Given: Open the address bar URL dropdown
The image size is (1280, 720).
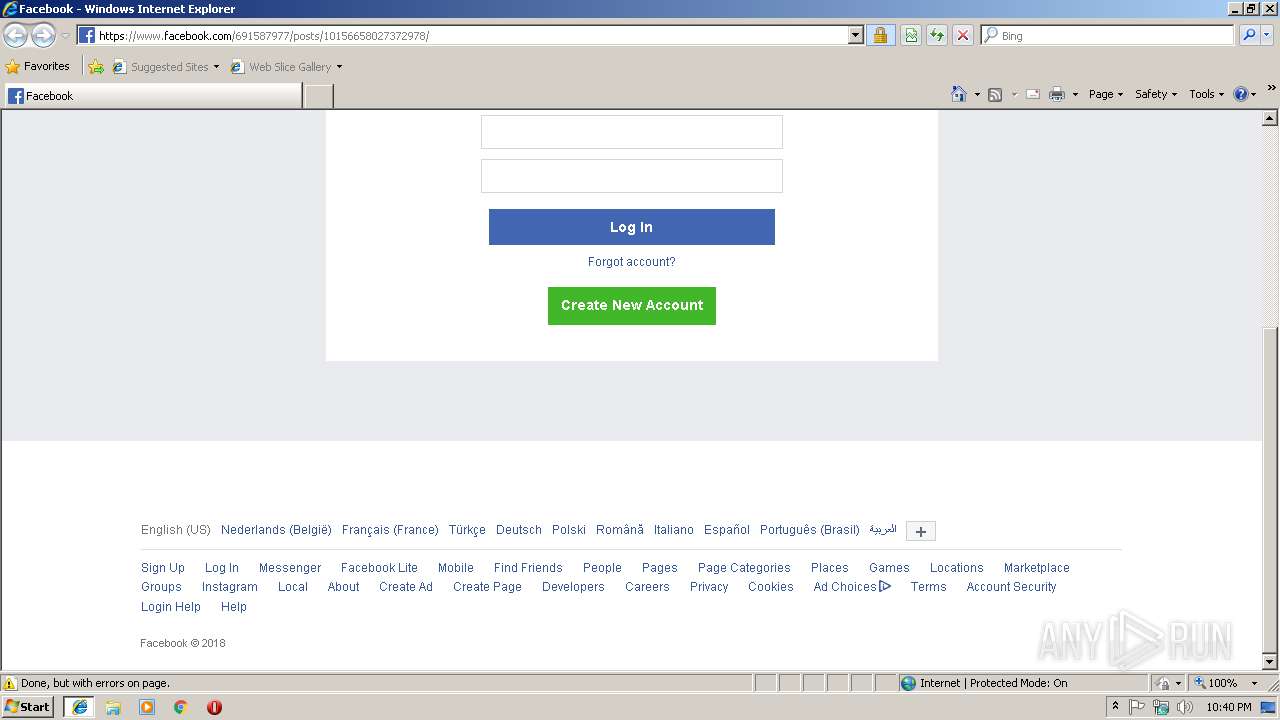Looking at the screenshot, I should pos(855,35).
